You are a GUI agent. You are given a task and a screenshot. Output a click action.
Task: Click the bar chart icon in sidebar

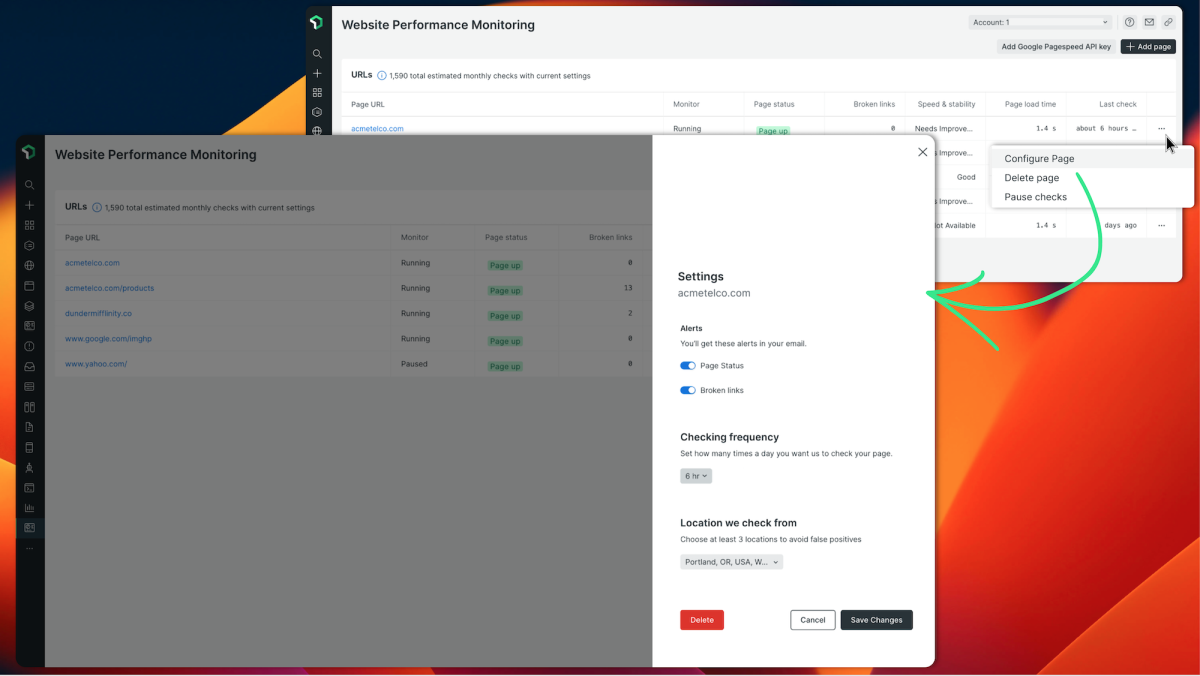30,508
